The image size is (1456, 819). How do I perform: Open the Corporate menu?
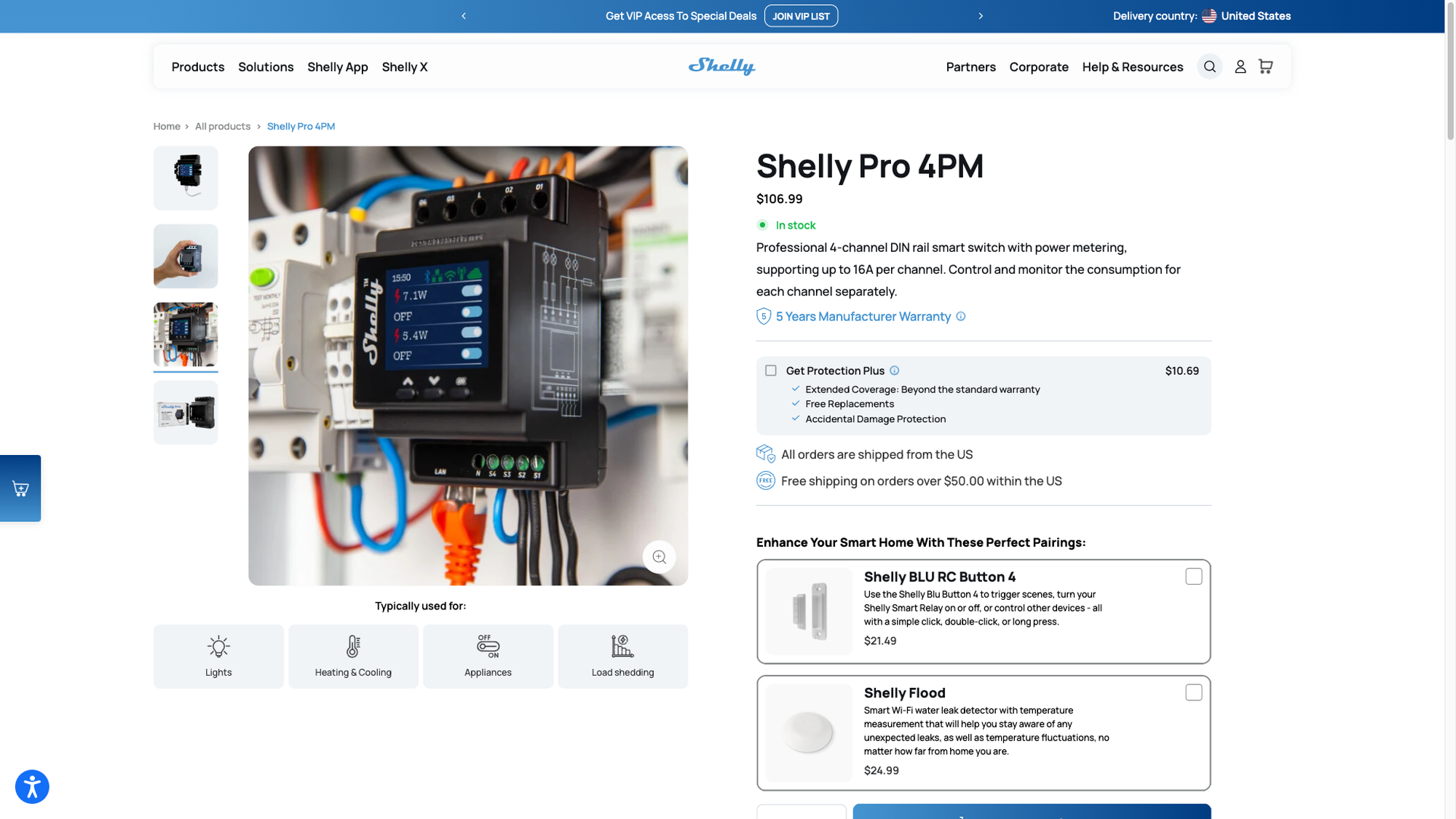[x=1038, y=67]
